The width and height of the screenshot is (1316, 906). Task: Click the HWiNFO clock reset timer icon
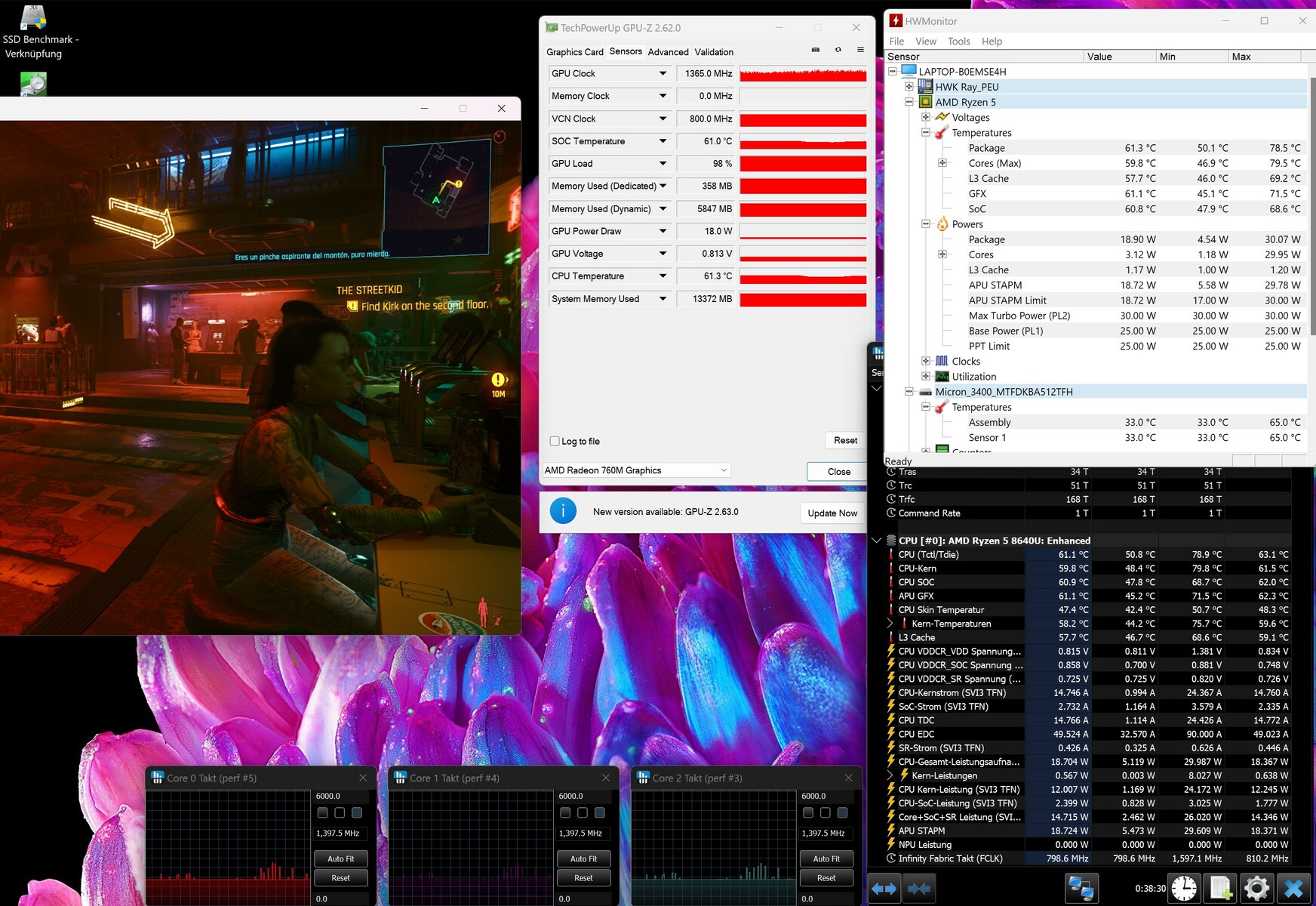(1184, 889)
